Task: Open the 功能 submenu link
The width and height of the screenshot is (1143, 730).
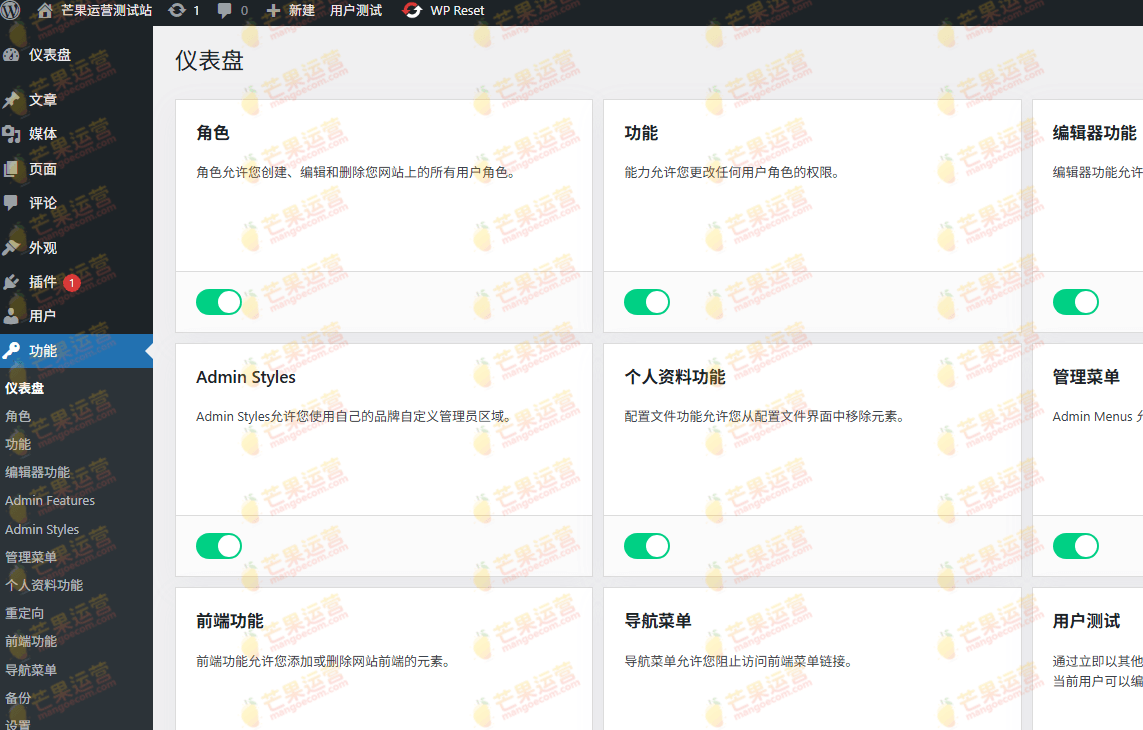Action: pyautogui.click(x=18, y=444)
